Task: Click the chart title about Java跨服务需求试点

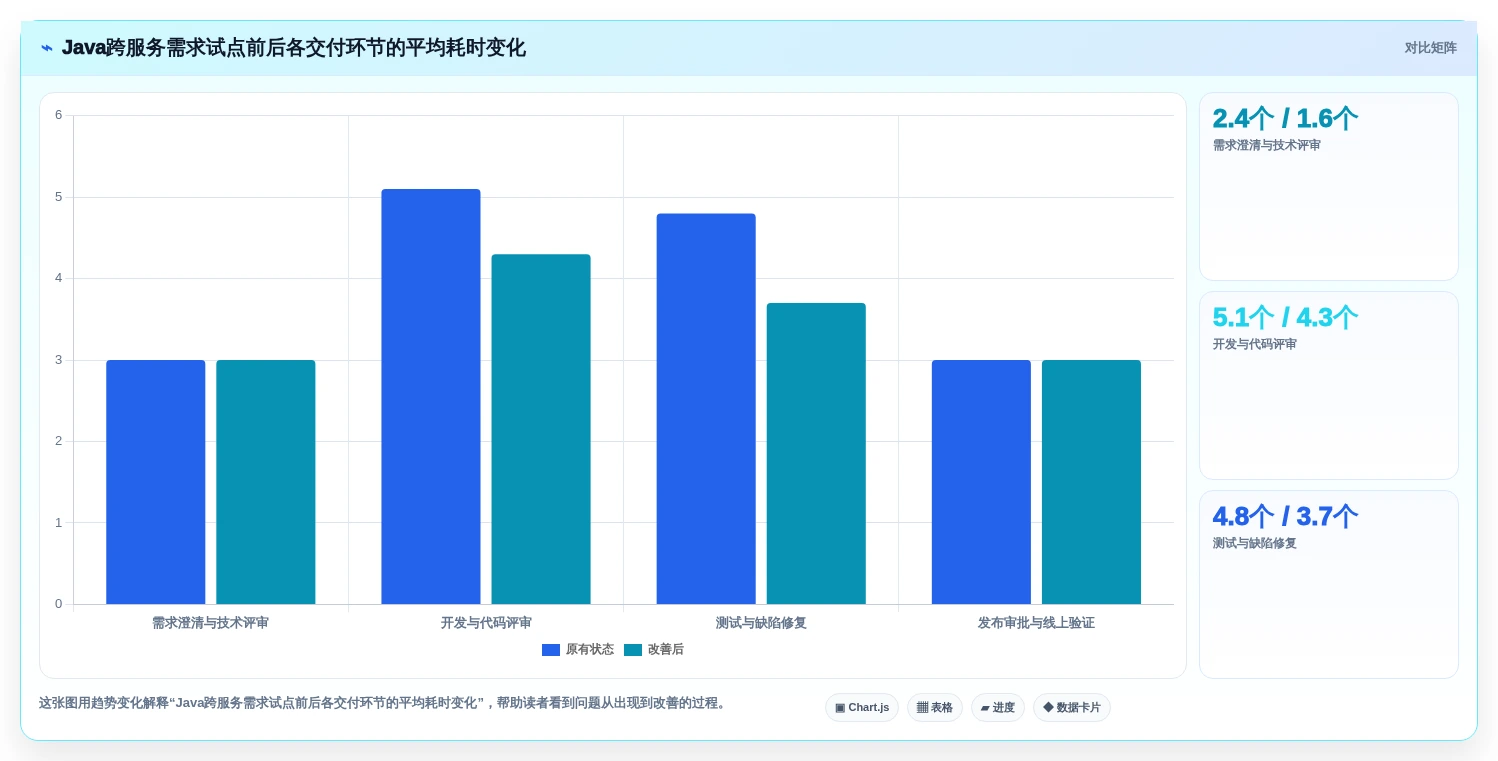Action: tap(294, 48)
